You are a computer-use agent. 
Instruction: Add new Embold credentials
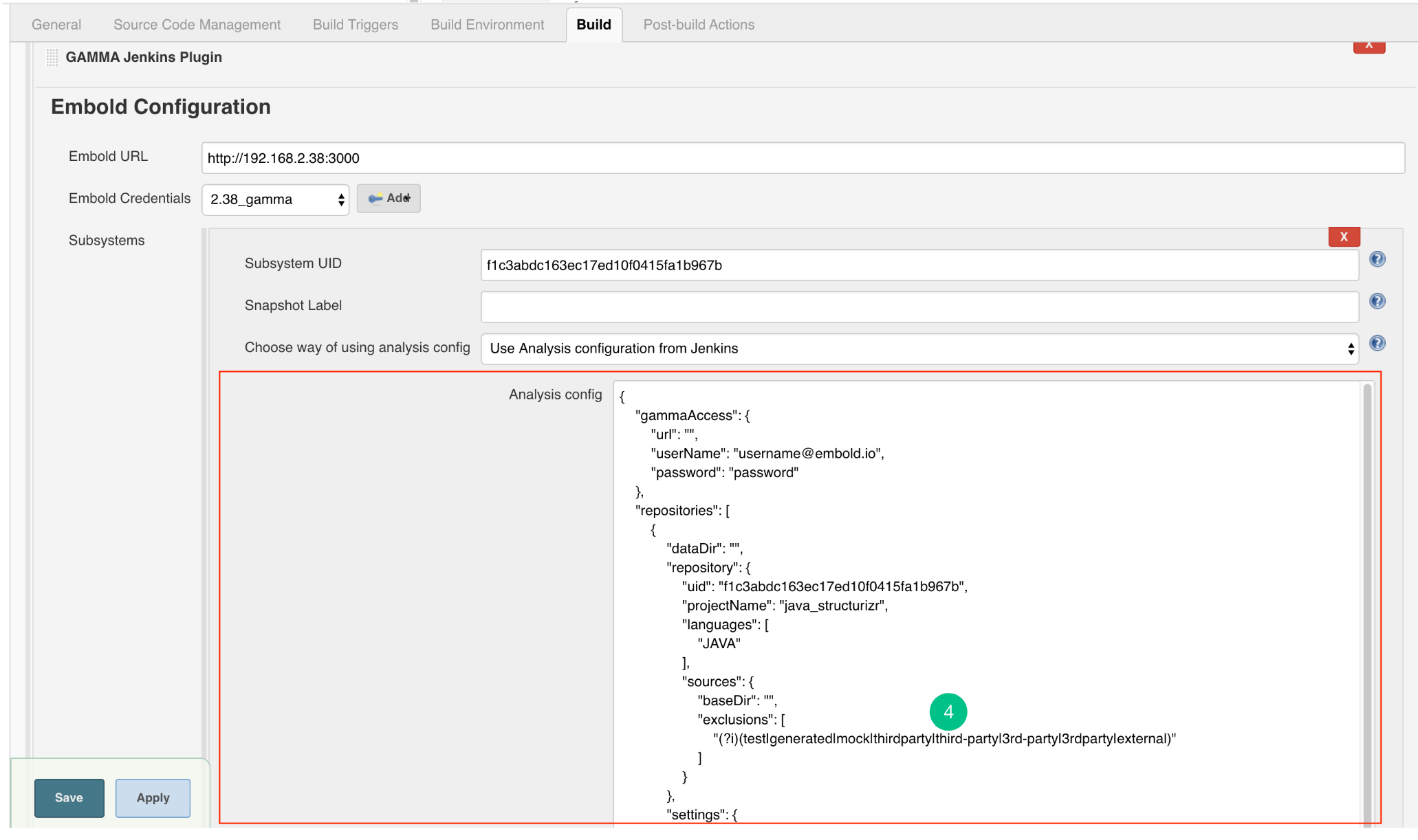pos(389,198)
